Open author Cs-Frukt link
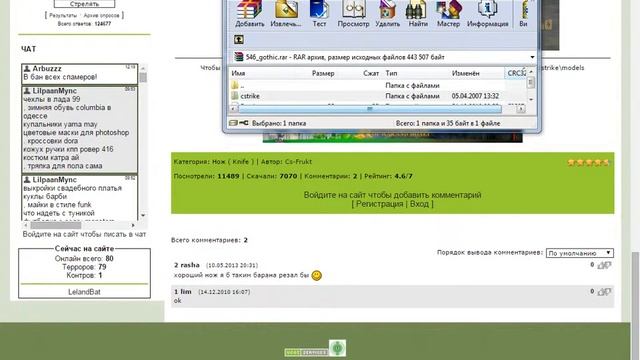640x360 pixels. point(298,162)
